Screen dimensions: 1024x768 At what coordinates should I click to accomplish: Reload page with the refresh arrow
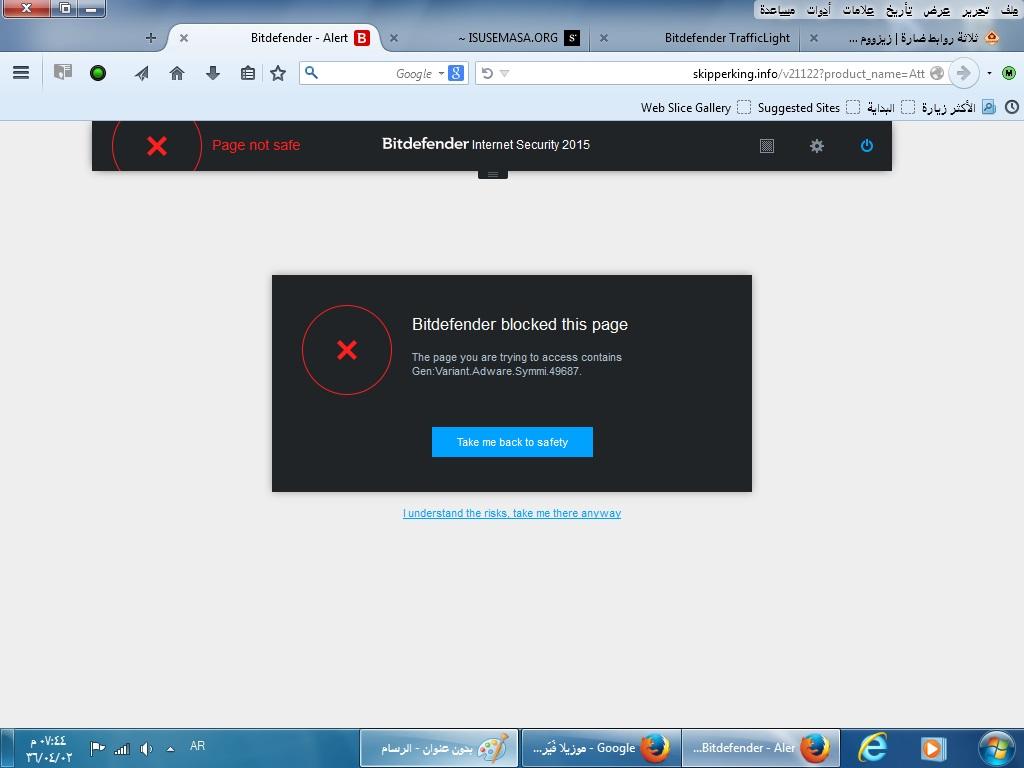487,73
